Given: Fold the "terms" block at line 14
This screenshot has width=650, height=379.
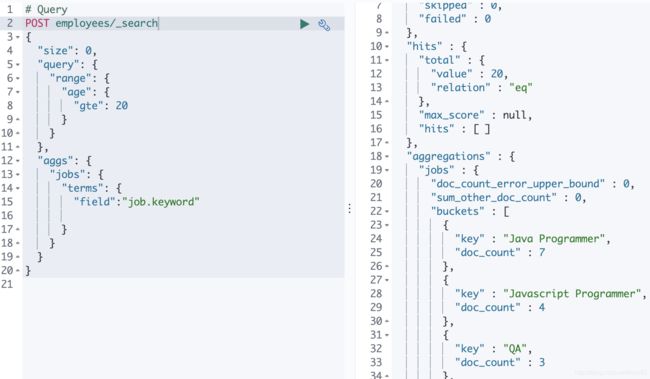Looking at the screenshot, I should pos(18,188).
